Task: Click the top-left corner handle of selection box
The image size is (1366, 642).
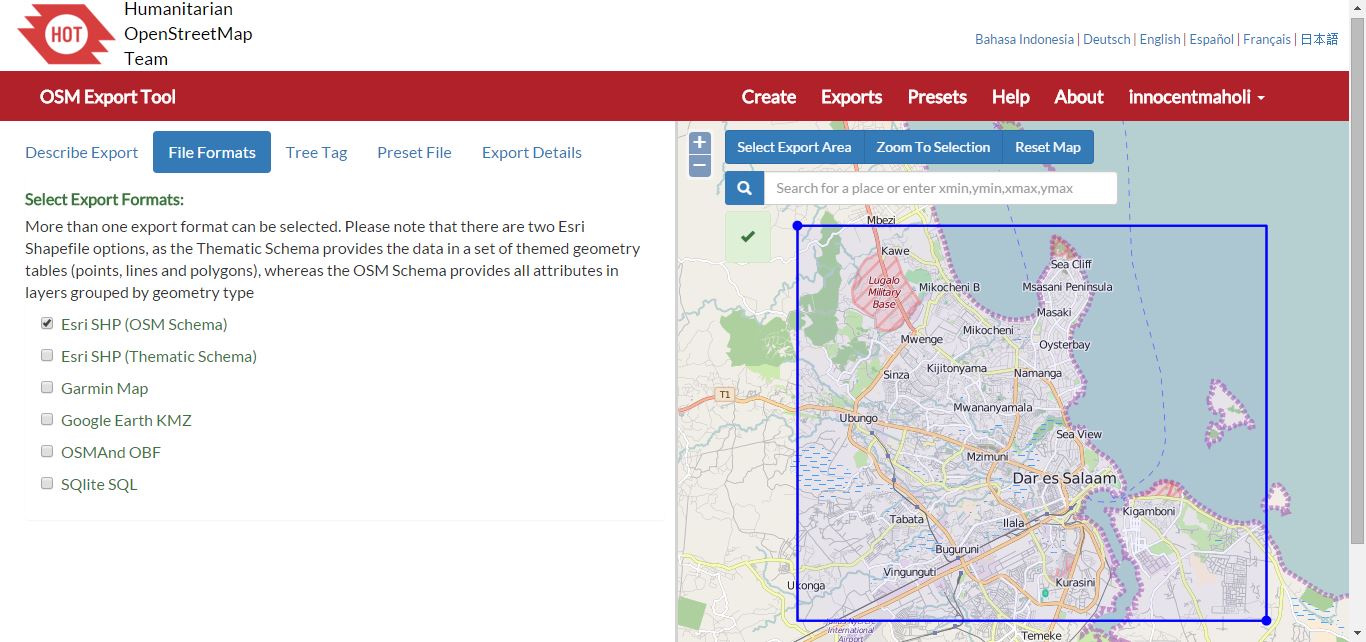Action: [x=797, y=226]
